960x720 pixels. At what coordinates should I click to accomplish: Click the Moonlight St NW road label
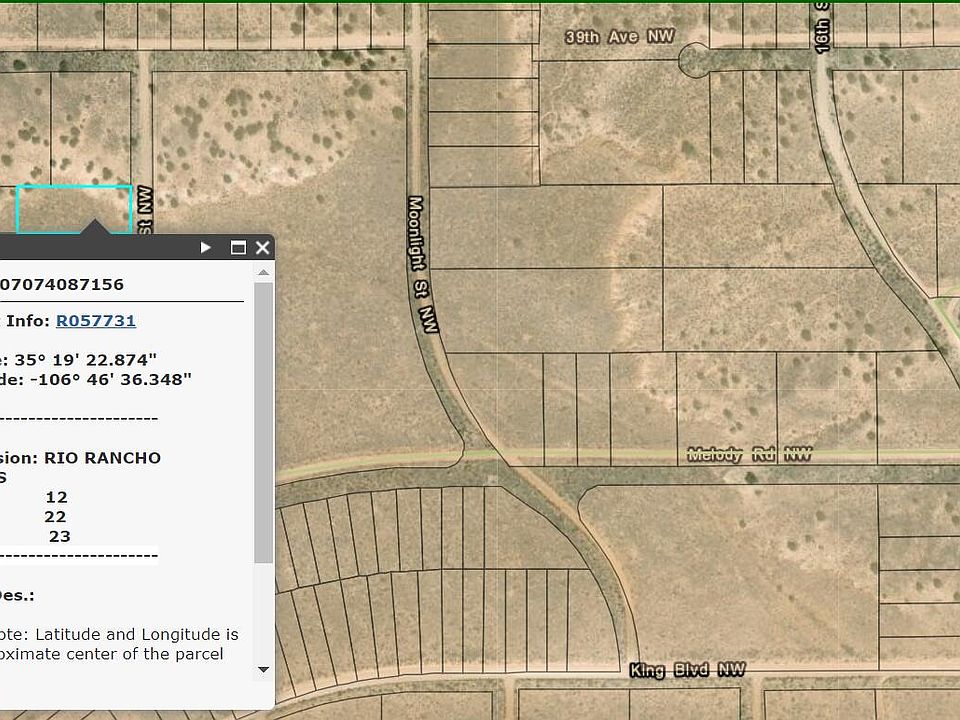click(423, 264)
